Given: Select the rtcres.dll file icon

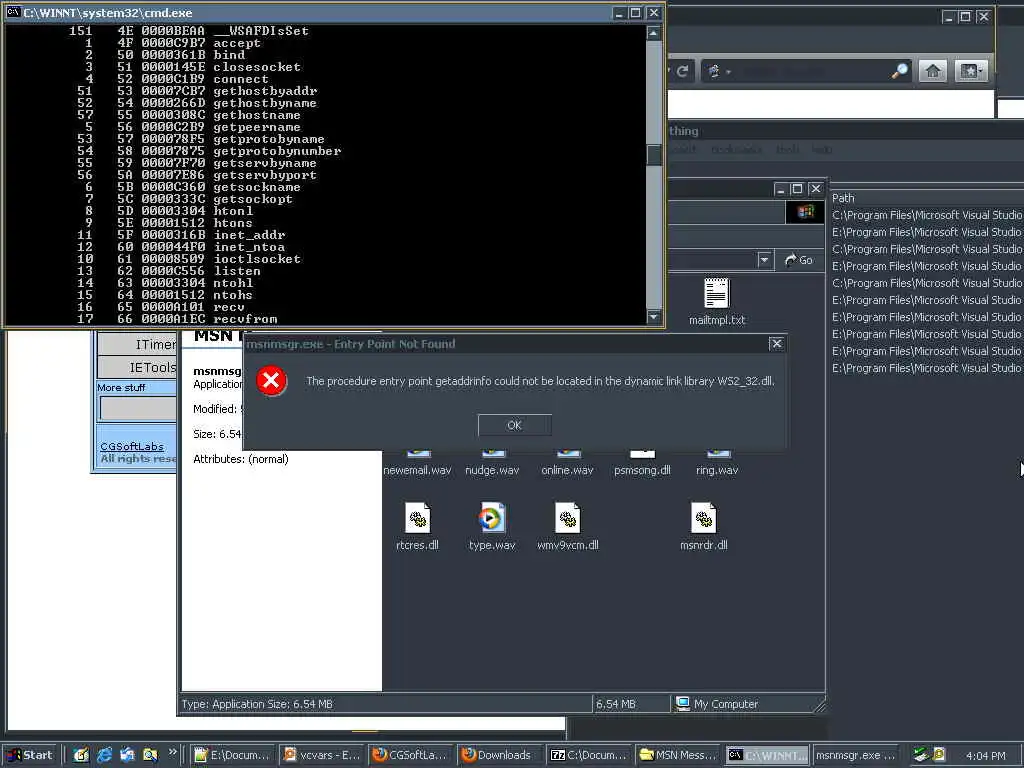Looking at the screenshot, I should pos(417,519).
